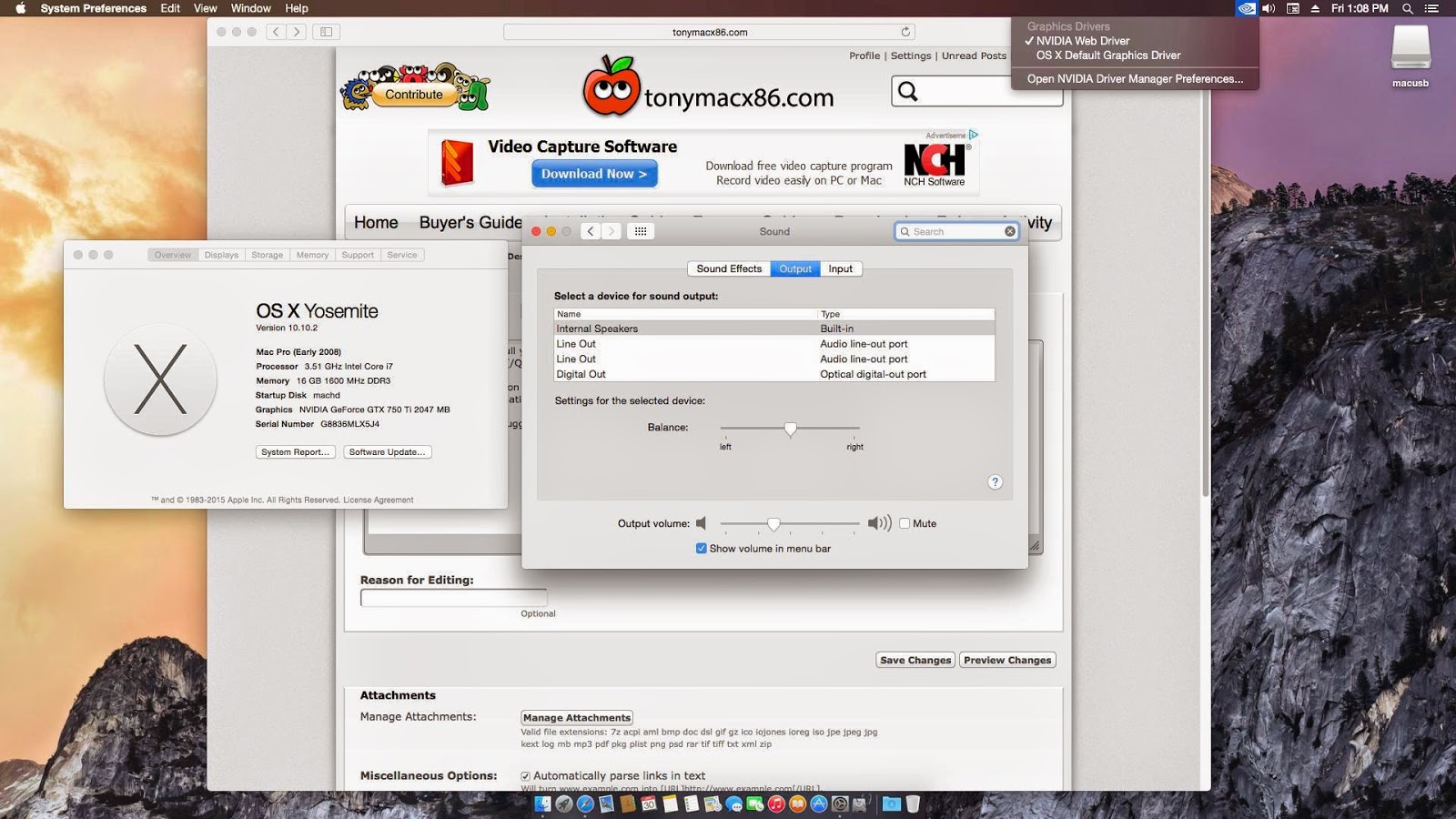Switch to the Input tab in Sound
The height and width of the screenshot is (819, 1456).
point(841,268)
